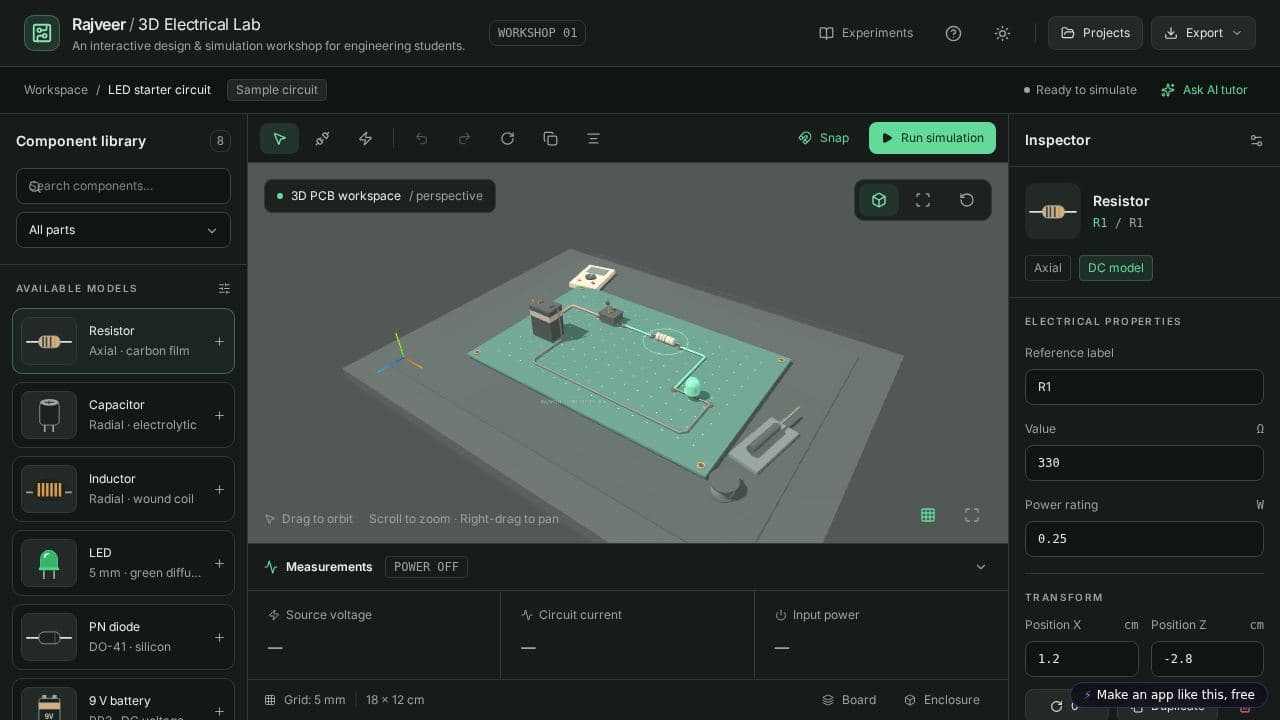
Task: Add the PN diode with plus icon
Action: pos(219,637)
